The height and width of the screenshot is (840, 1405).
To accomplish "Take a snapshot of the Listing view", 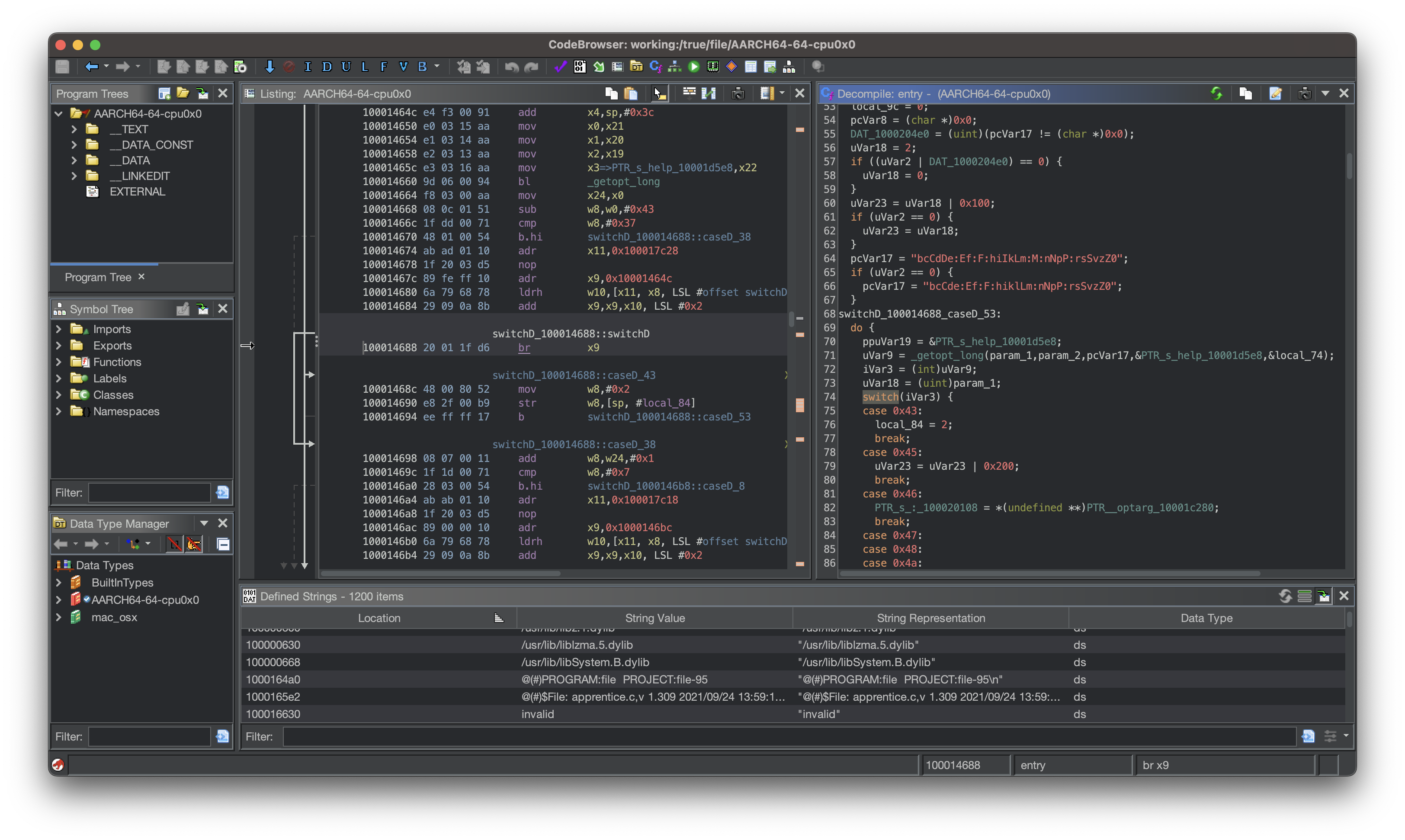I will (x=738, y=93).
